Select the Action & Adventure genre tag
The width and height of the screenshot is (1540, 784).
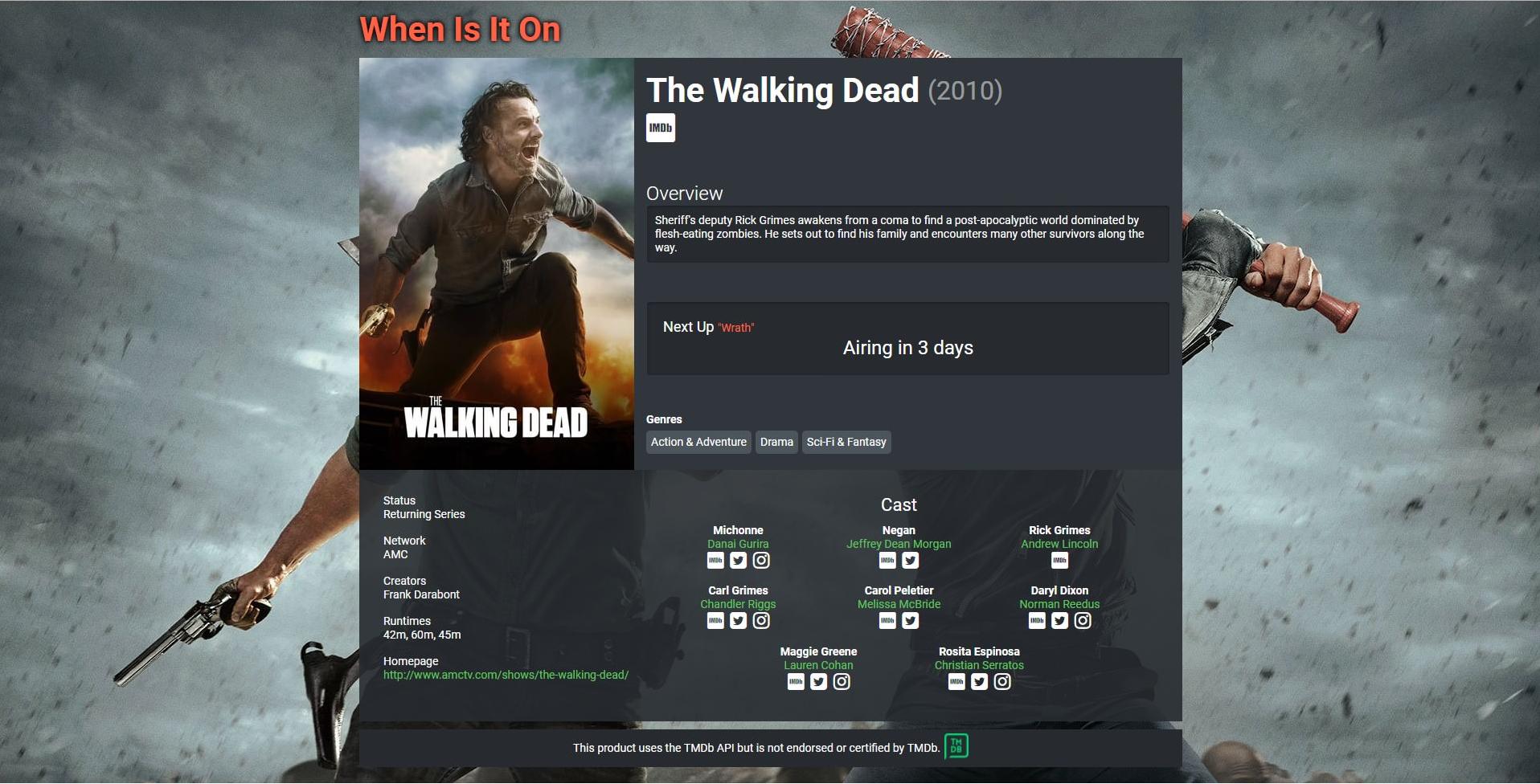pyautogui.click(x=698, y=442)
